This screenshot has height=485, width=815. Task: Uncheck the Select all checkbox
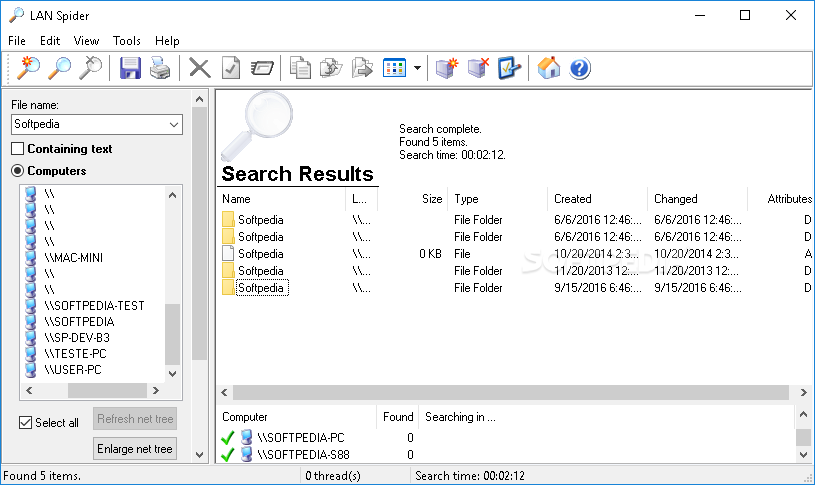point(25,423)
